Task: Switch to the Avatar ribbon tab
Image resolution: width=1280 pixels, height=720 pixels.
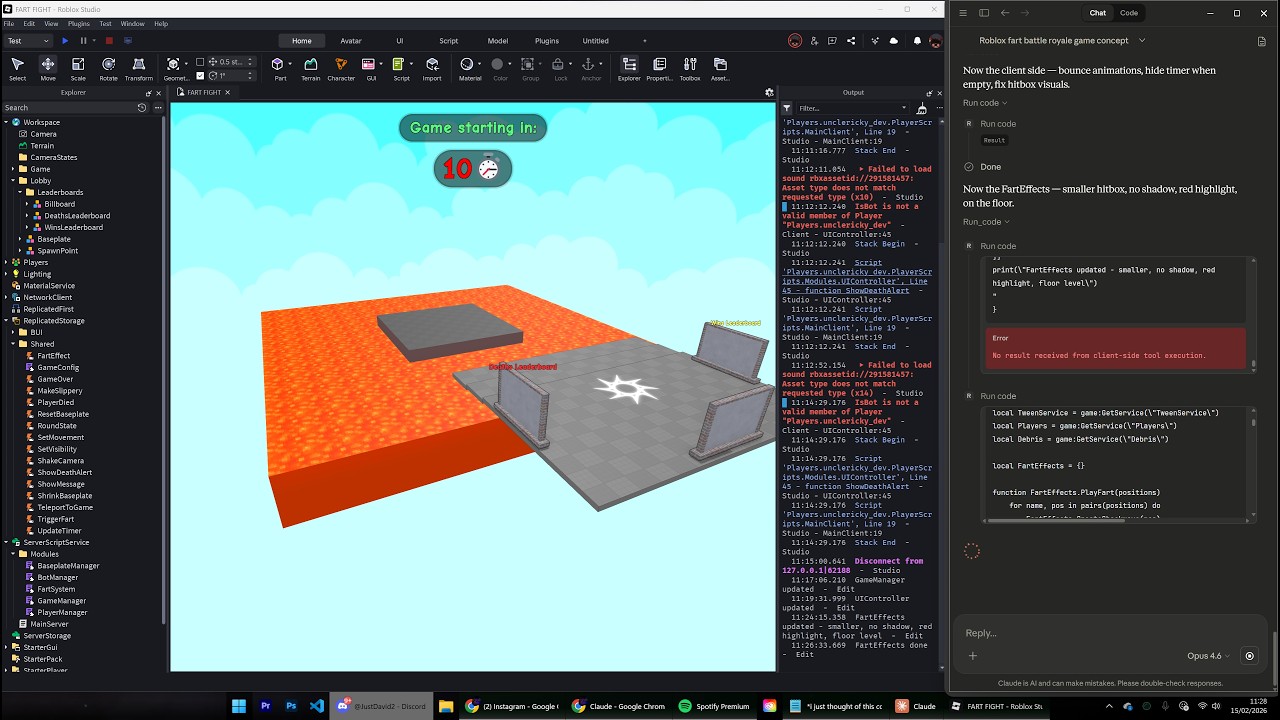Action: (351, 41)
